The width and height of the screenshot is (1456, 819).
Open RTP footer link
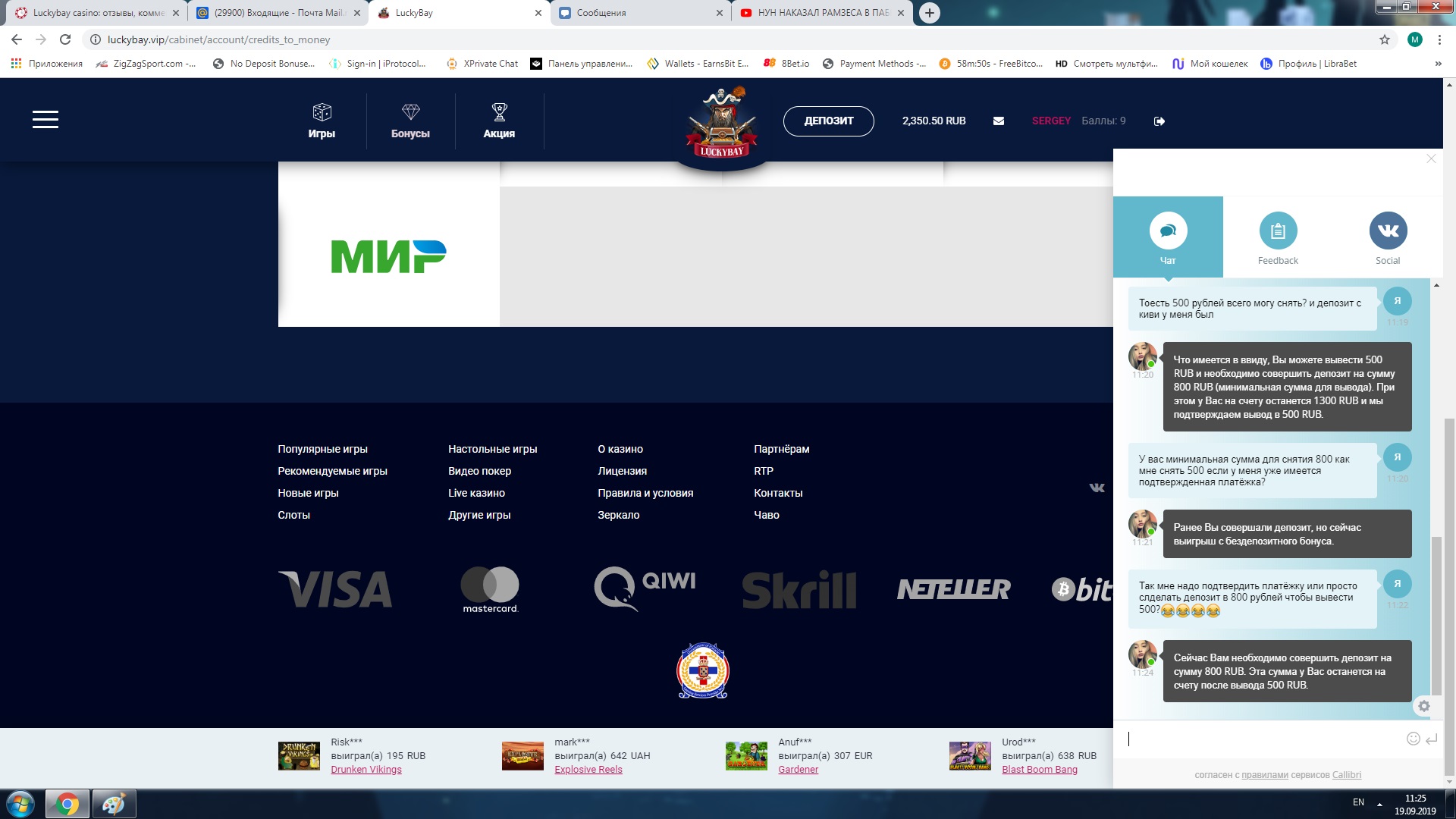pyautogui.click(x=764, y=471)
